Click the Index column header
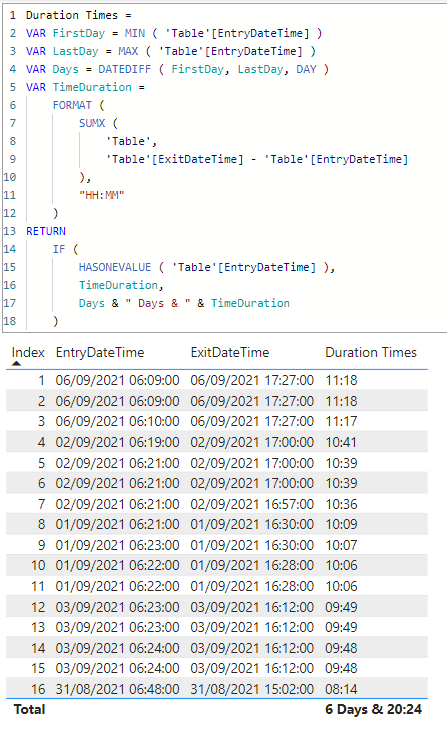 tap(28, 353)
